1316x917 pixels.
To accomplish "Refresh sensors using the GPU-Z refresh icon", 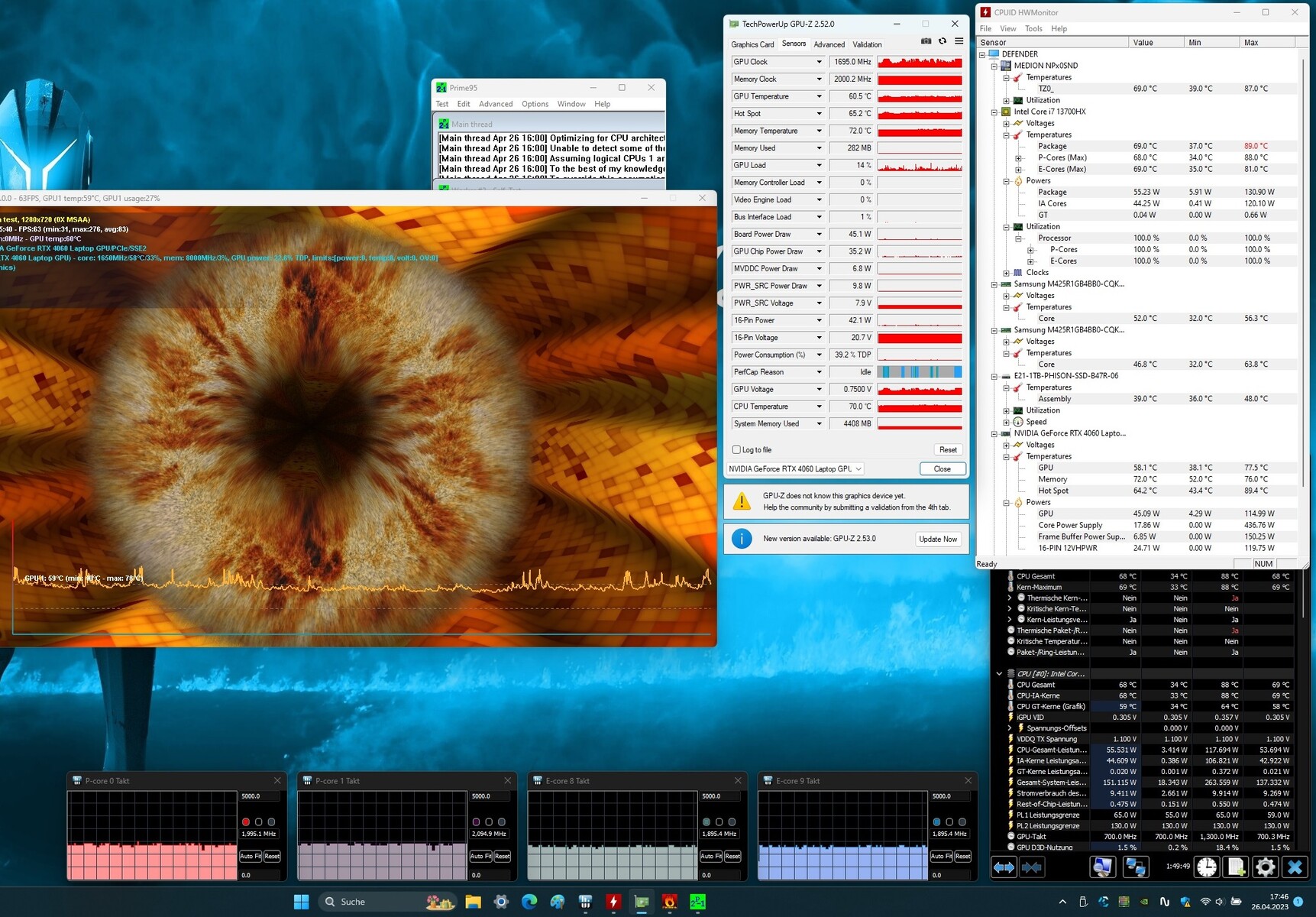I will click(943, 41).
